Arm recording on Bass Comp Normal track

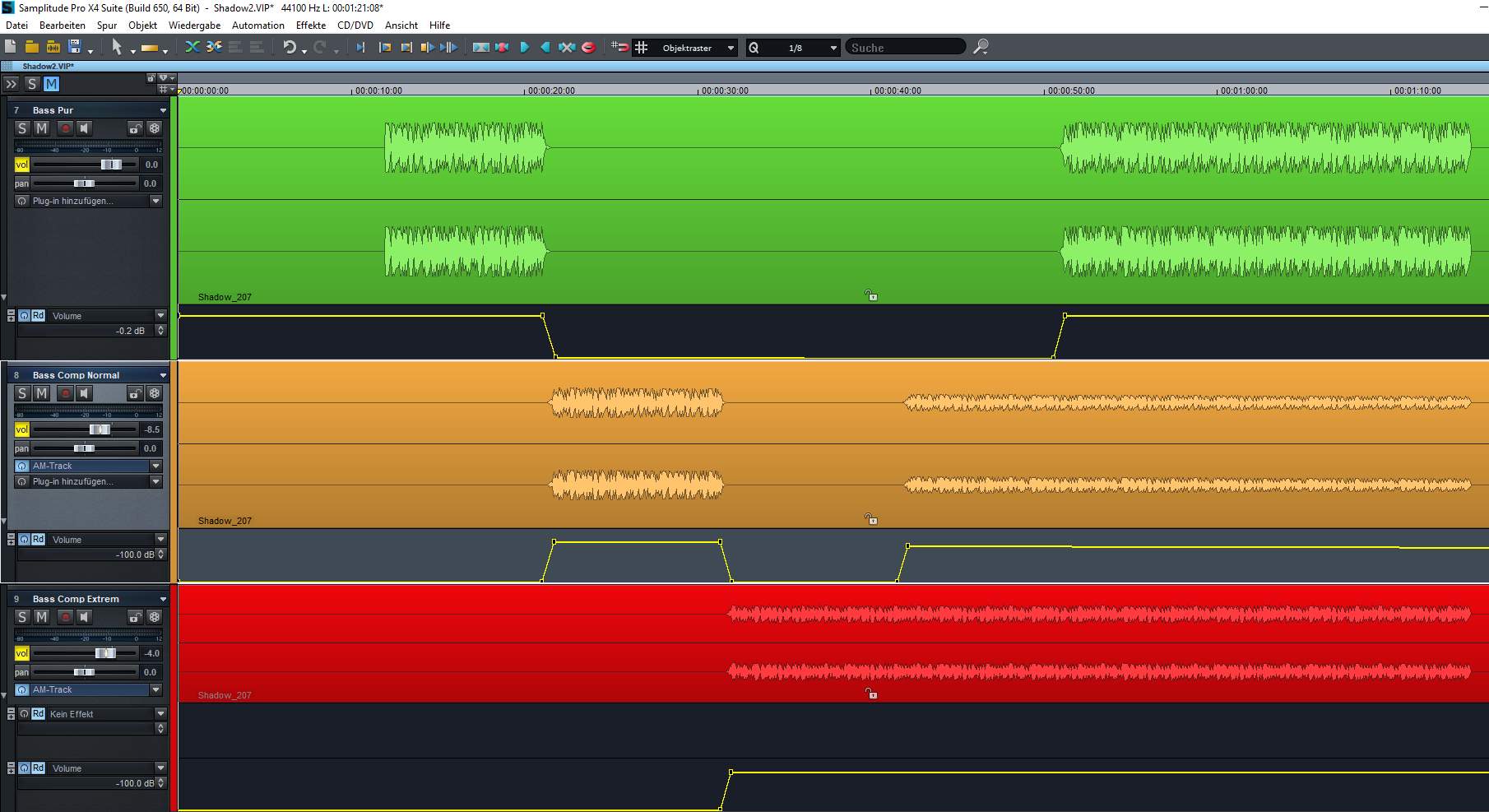click(x=64, y=393)
